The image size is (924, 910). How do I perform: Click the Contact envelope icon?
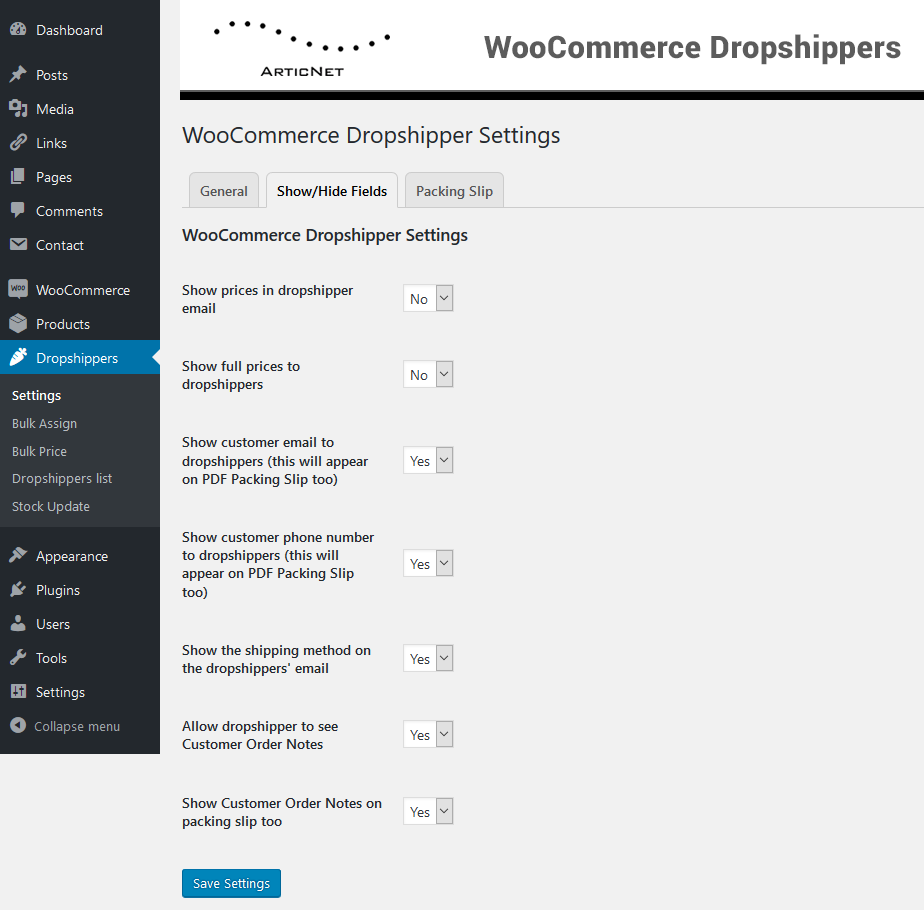click(18, 244)
